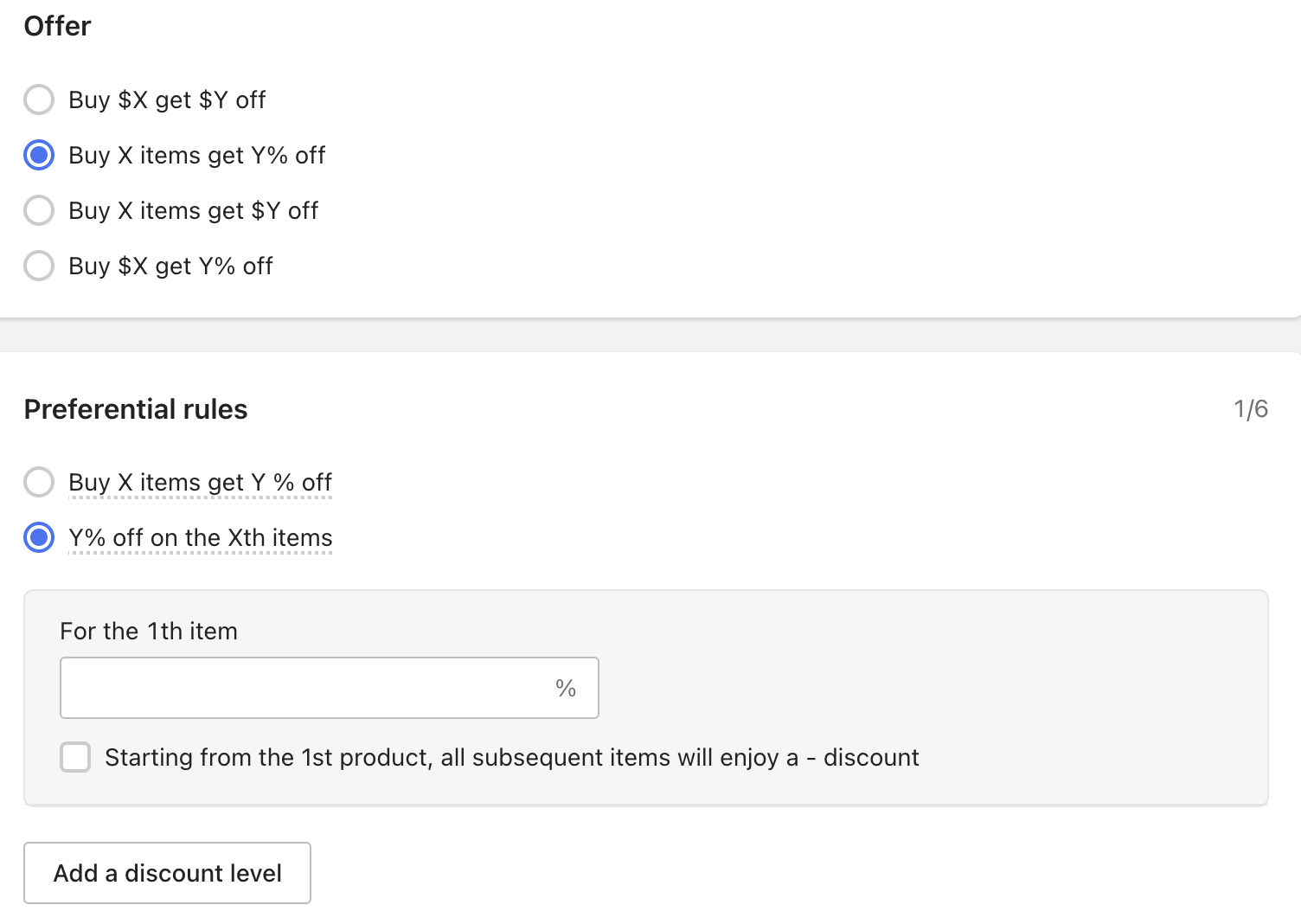Screen dimensions: 1301x924
Task: Click the "Buy X items get $Y off" label text
Action: click(193, 210)
